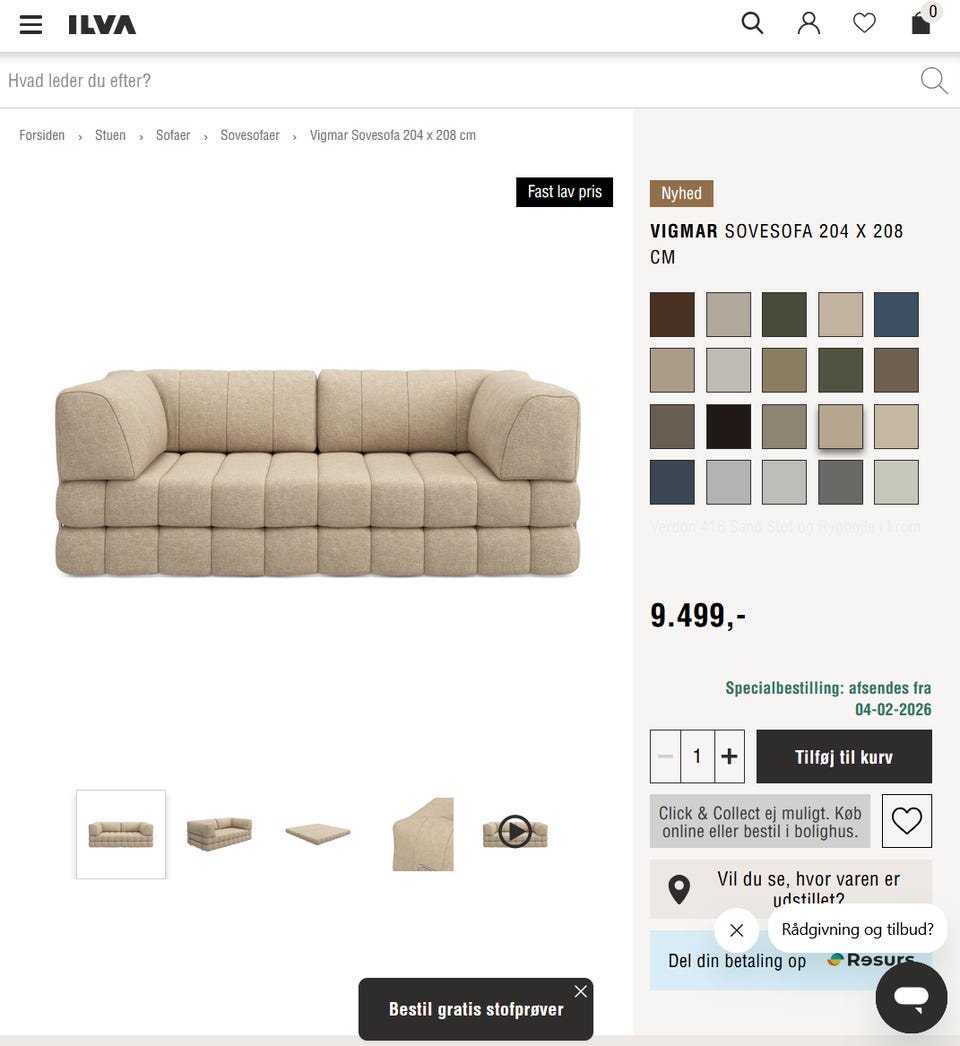
Task: Open the wishlist heart in header
Action: point(864,23)
